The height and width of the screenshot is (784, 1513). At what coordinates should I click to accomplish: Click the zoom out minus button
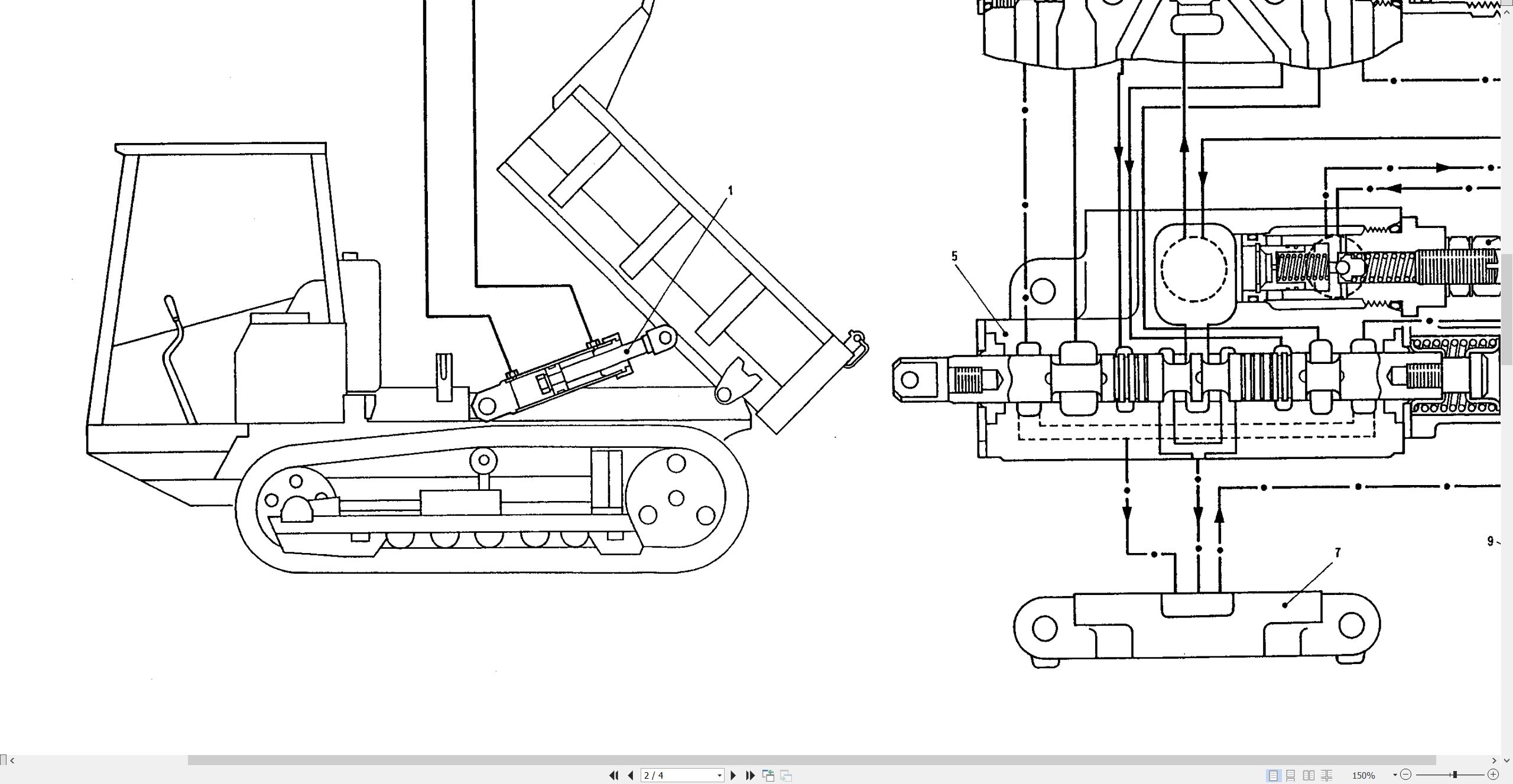(1406, 775)
